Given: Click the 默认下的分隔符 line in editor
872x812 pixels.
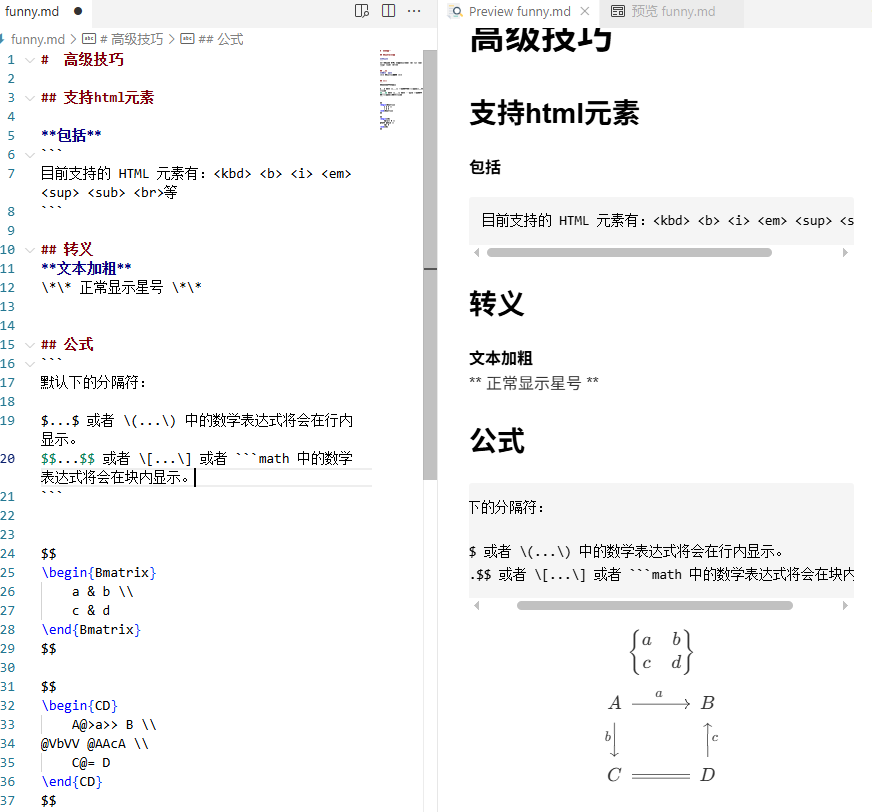Looking at the screenshot, I should point(93,383).
